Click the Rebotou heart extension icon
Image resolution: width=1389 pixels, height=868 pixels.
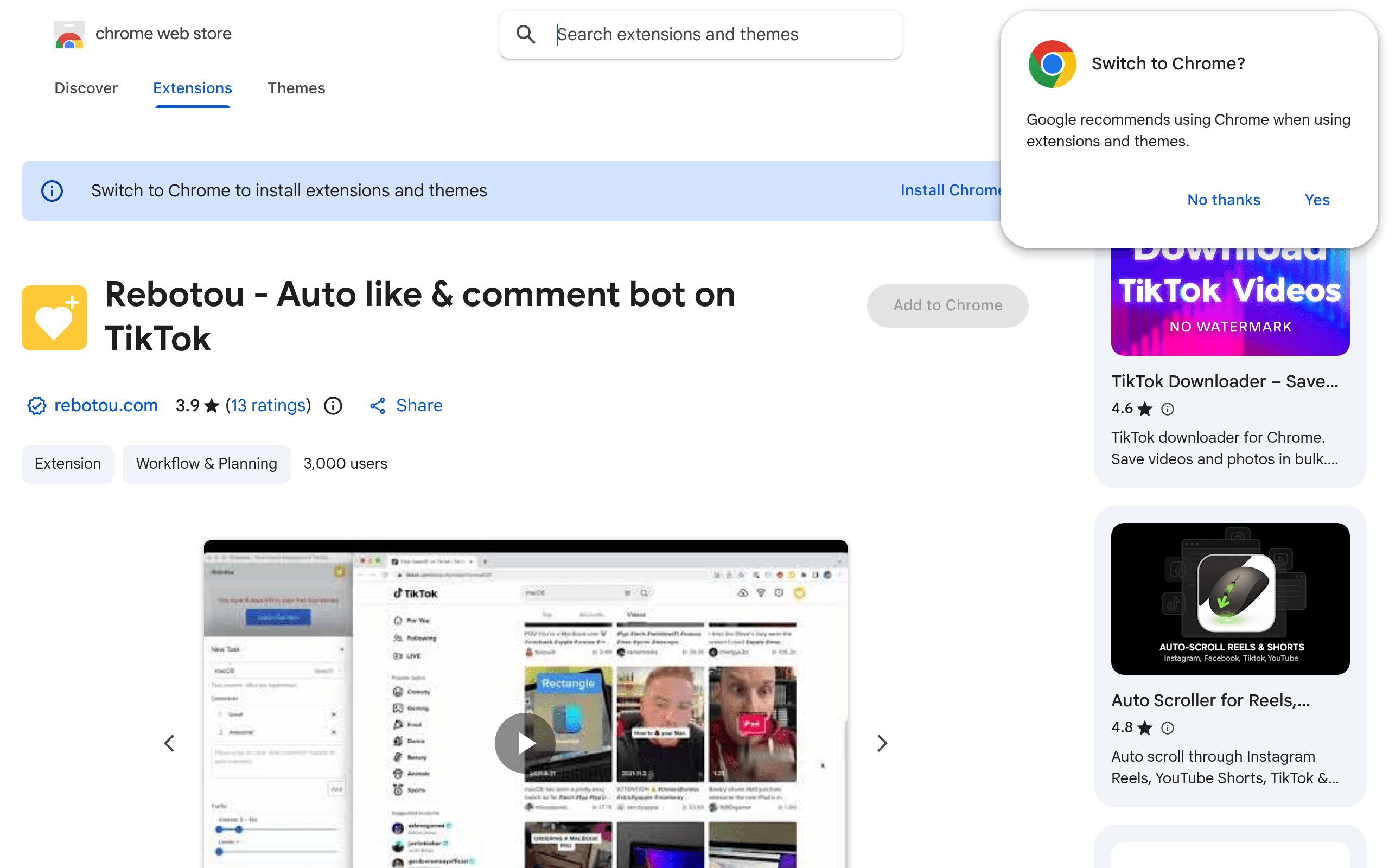pos(54,317)
